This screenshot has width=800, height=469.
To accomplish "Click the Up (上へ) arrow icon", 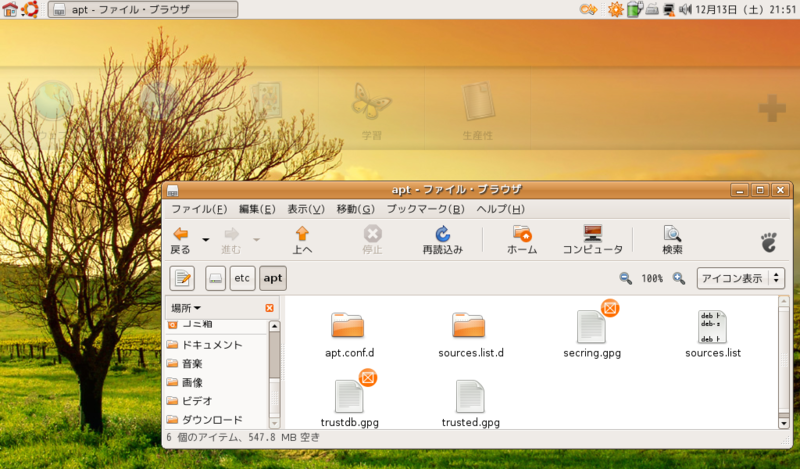I will pos(302,234).
